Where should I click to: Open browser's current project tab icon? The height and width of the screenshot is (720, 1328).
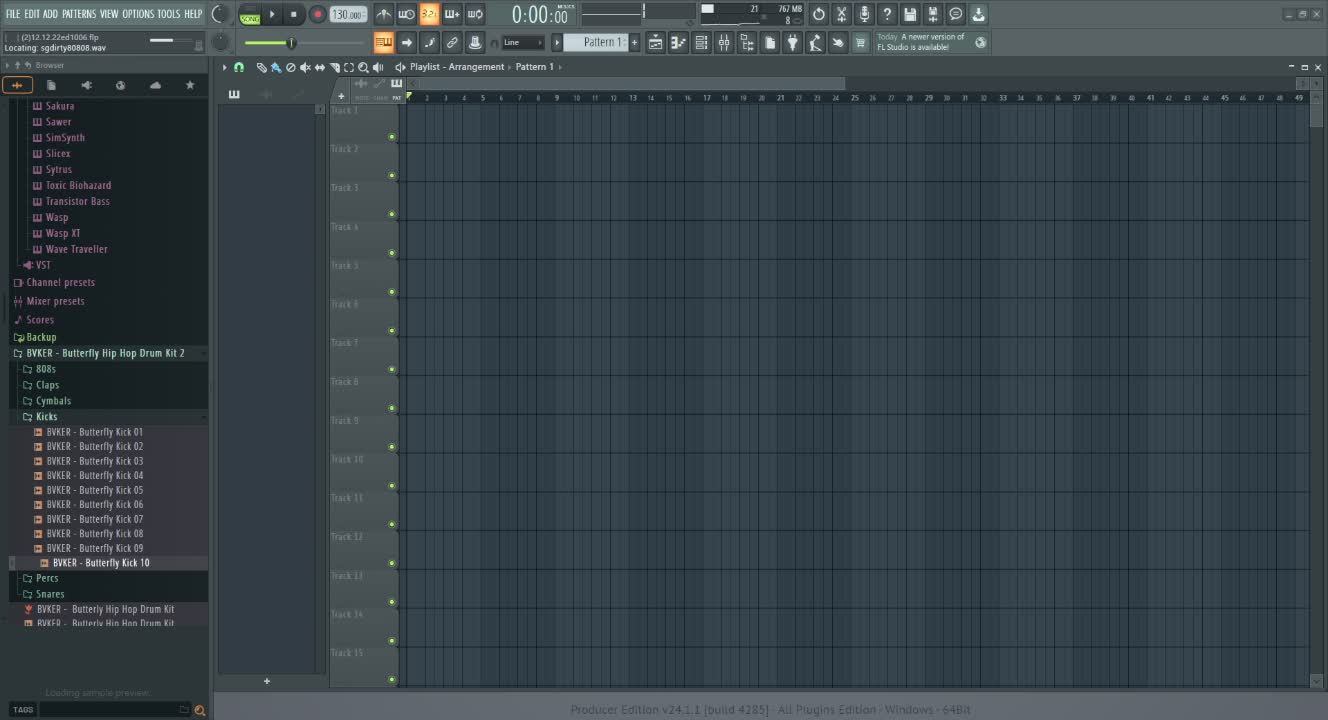tap(51, 85)
